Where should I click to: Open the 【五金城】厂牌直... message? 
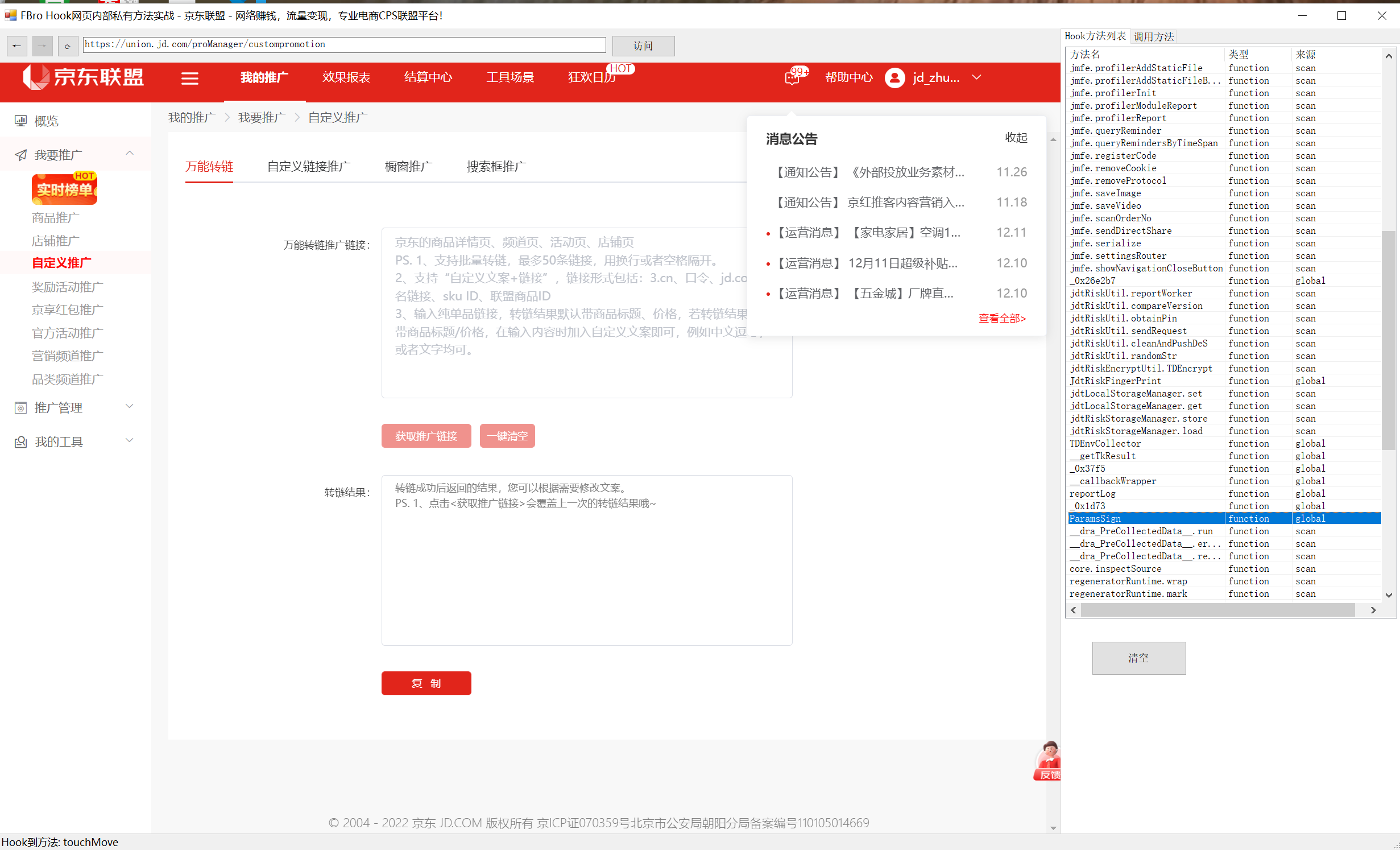(864, 294)
